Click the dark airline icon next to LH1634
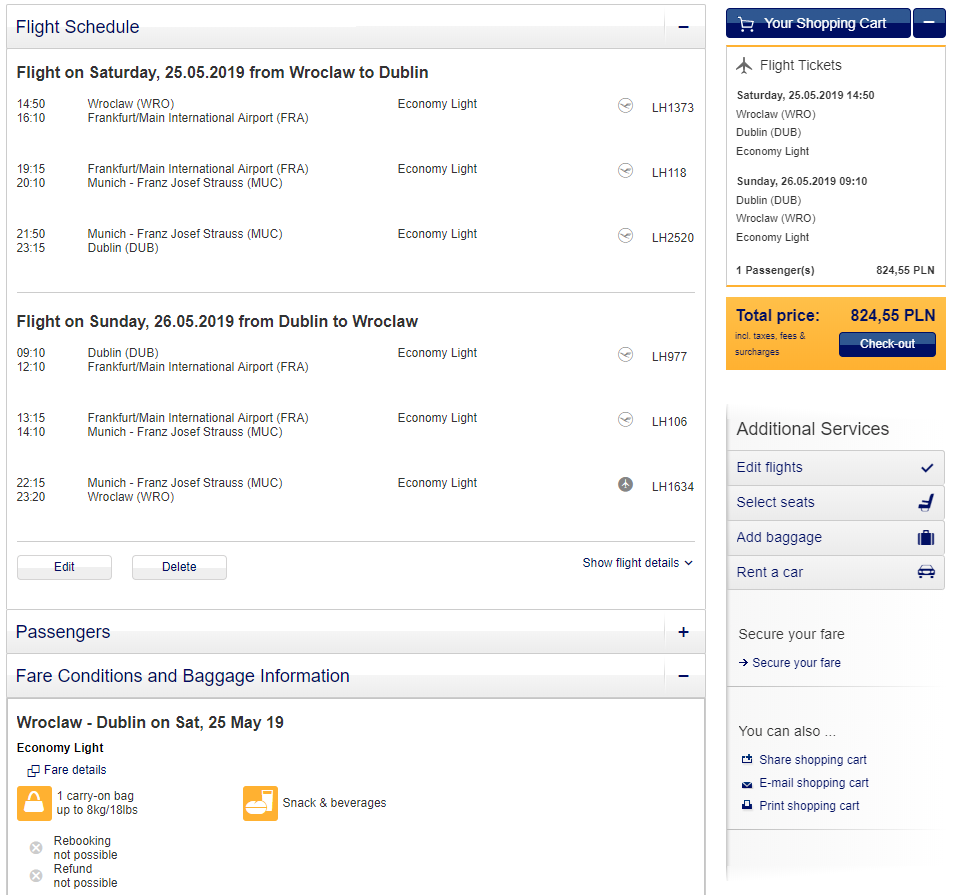Screen dimensions: 954x895 click(x=625, y=484)
